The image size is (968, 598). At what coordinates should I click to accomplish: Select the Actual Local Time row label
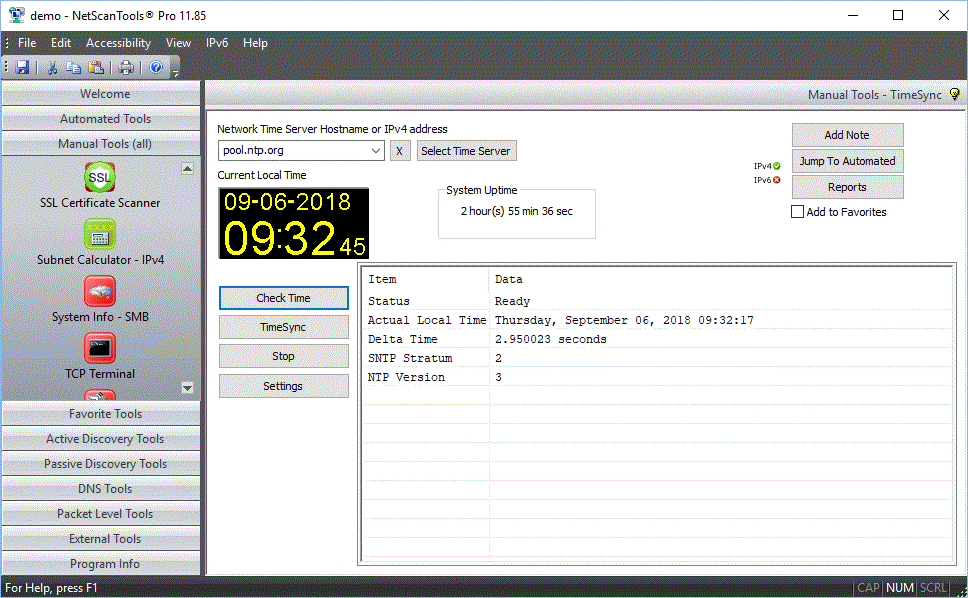click(427, 320)
